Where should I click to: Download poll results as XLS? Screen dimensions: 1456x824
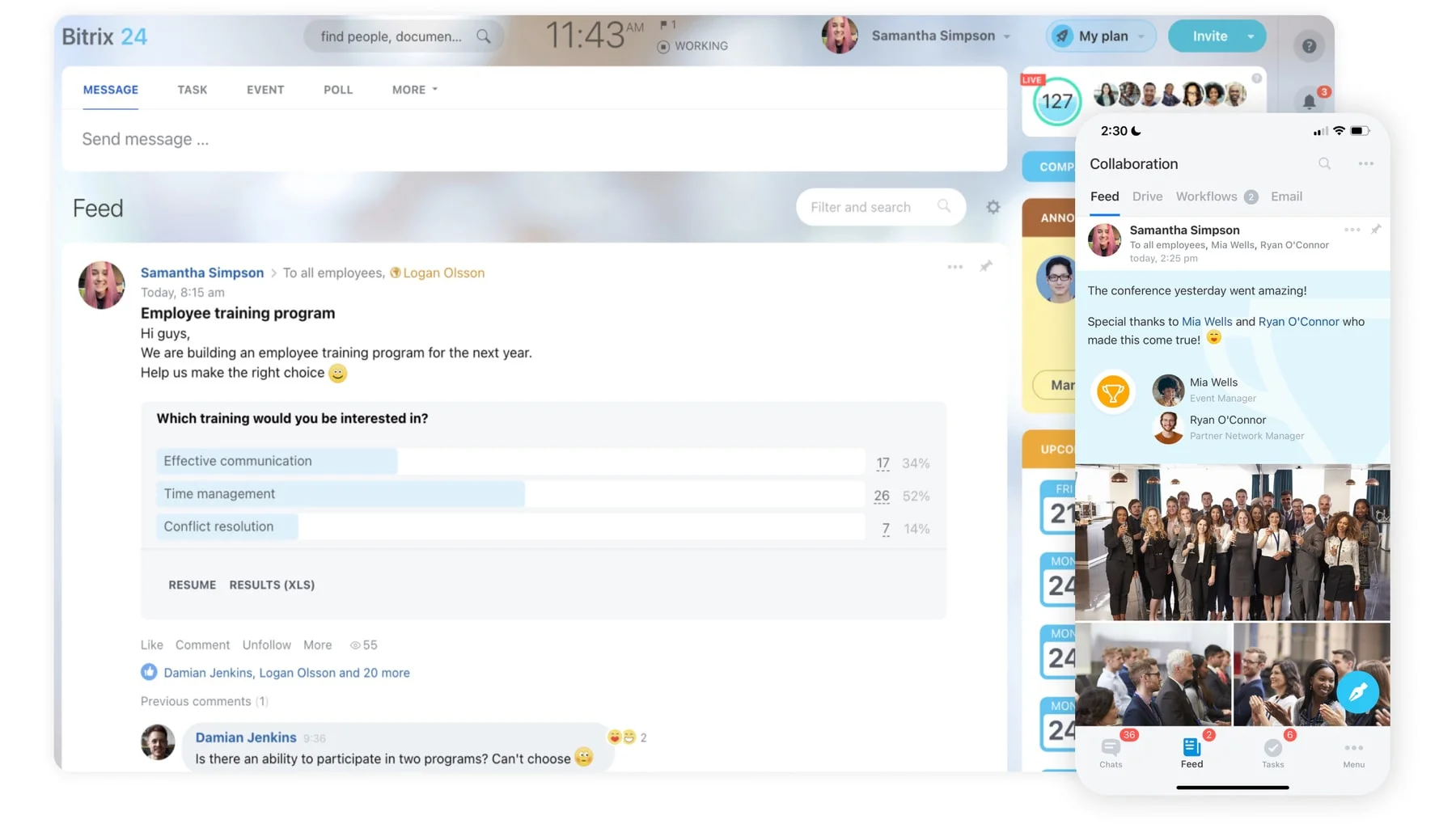(x=272, y=585)
